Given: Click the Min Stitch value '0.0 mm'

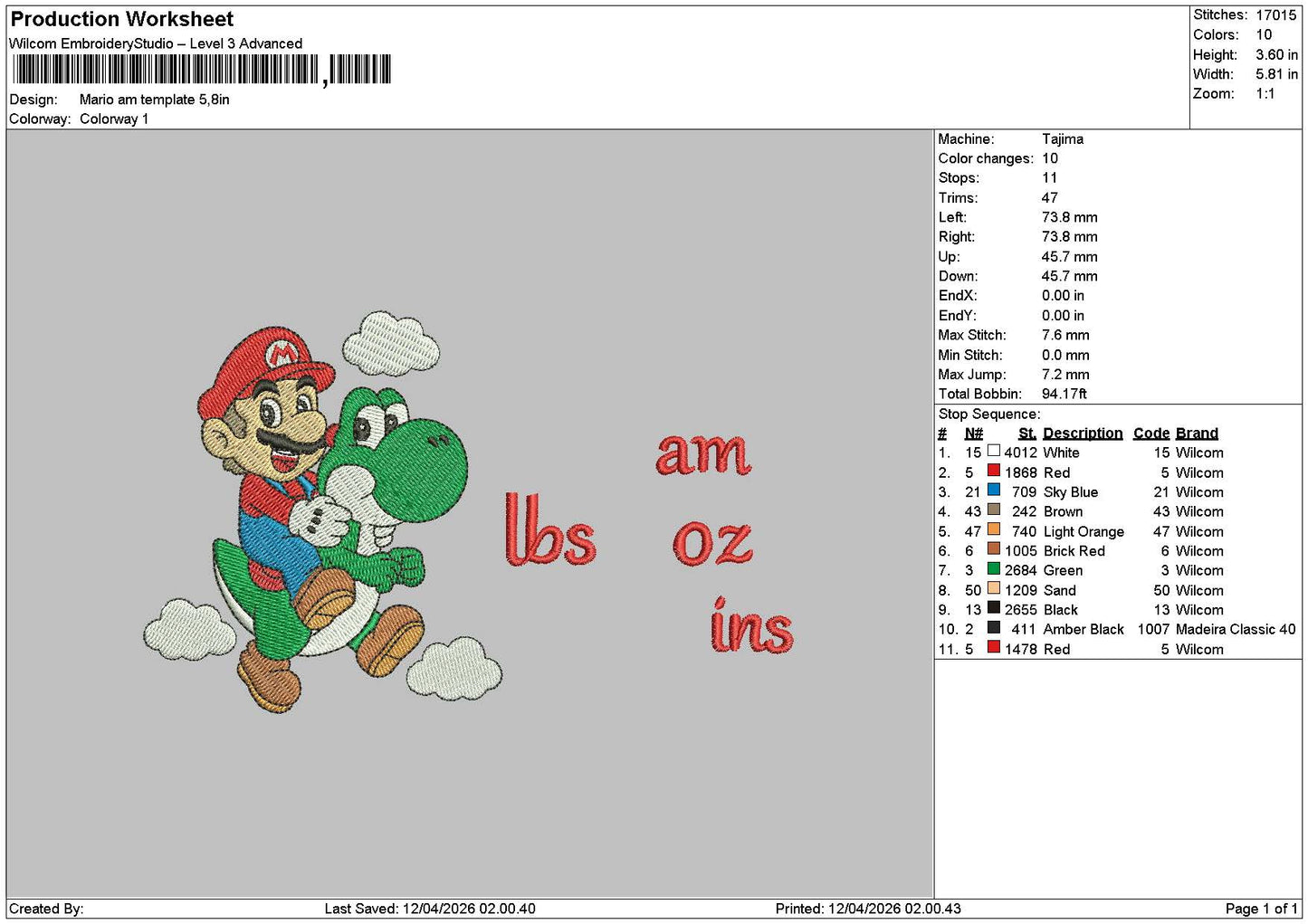Looking at the screenshot, I should [1065, 355].
